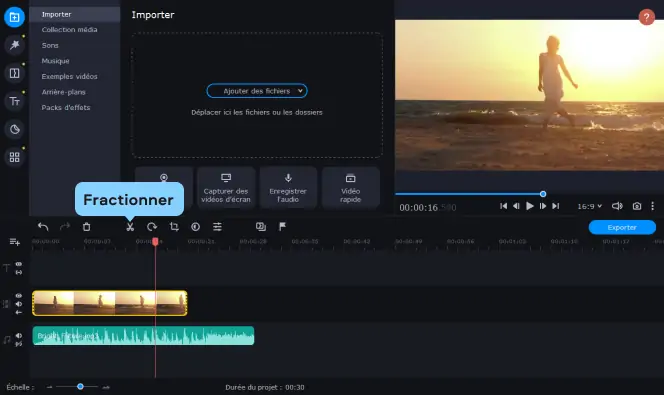Take a snapshot with camera icon
664x395 pixels.
(636, 206)
